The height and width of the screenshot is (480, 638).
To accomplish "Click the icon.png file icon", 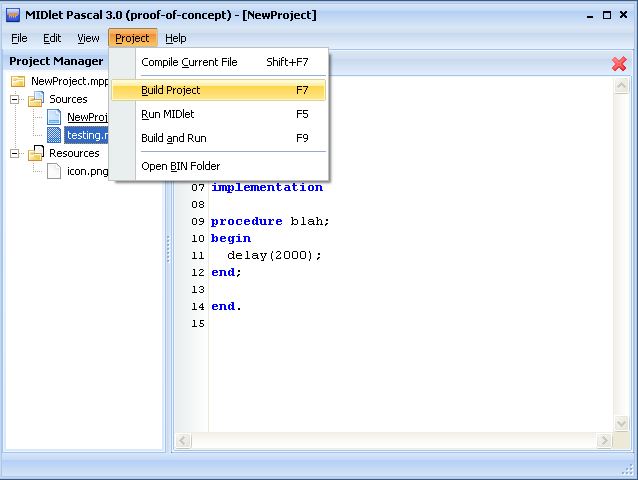I will coord(54,171).
